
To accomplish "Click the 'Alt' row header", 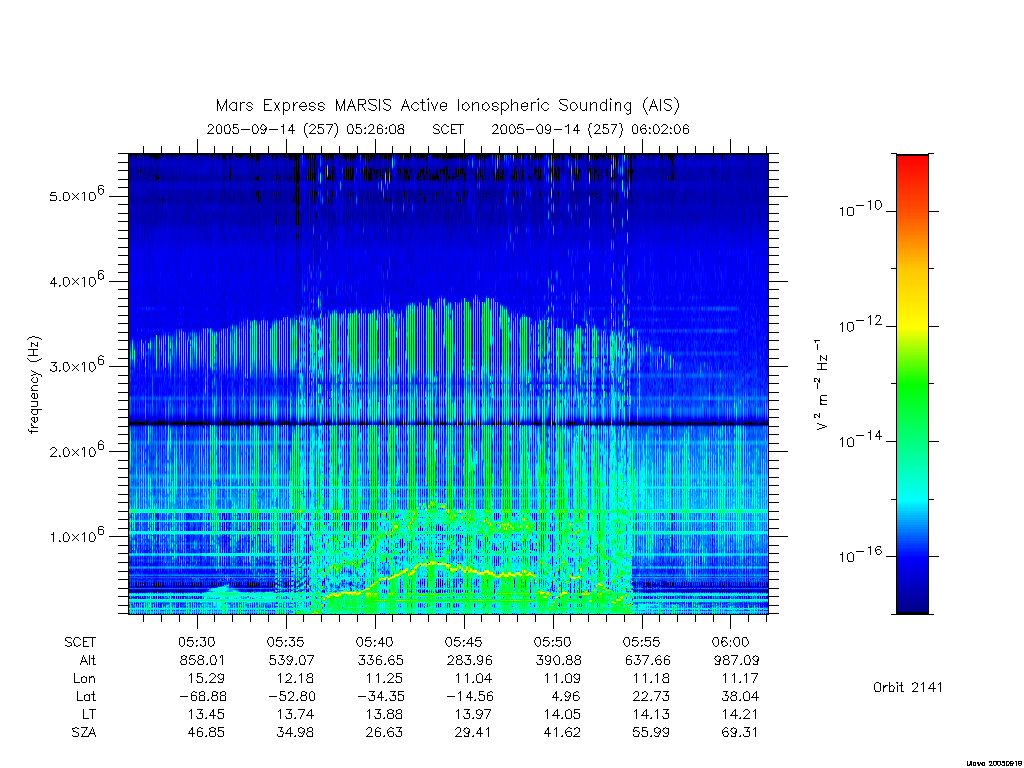I will tap(88, 660).
